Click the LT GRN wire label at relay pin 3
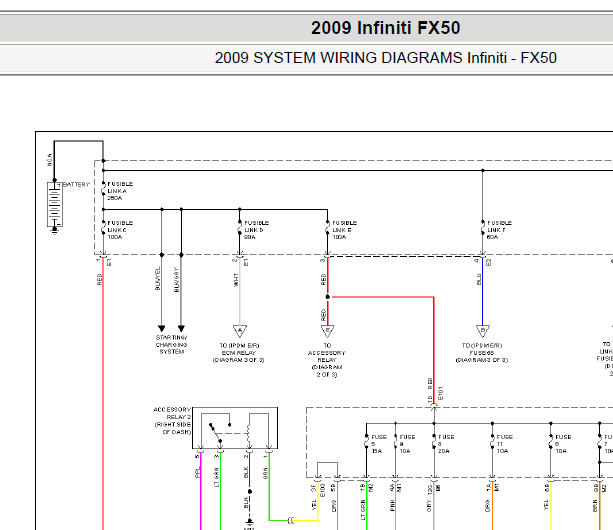Screen dimensions: 613x530 (x=216, y=477)
